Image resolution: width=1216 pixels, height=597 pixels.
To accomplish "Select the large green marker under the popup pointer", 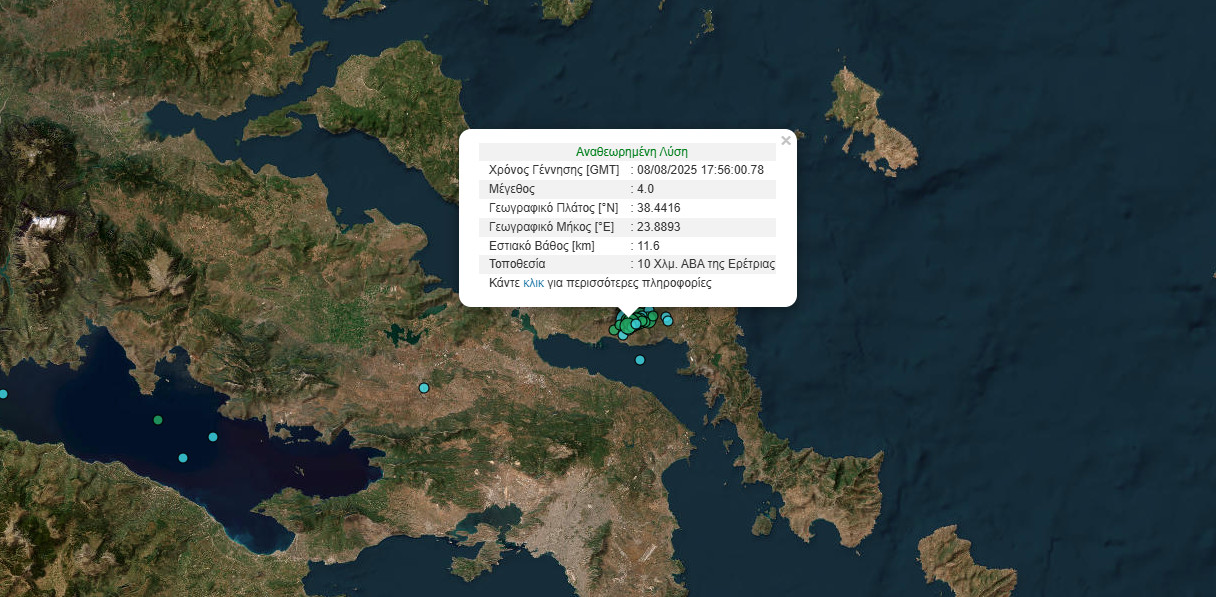I will [x=628, y=324].
